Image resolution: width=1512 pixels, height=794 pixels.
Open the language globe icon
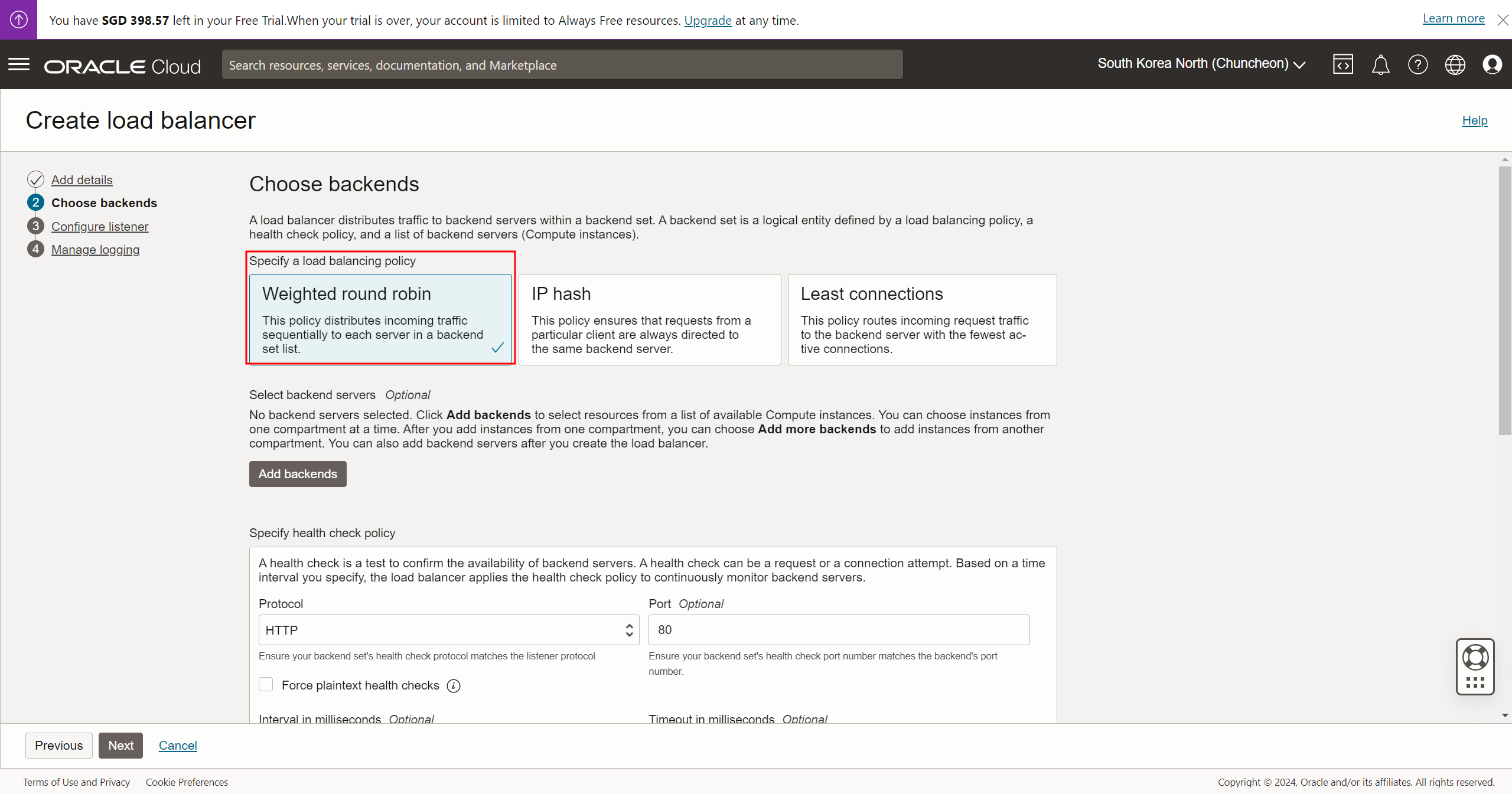coord(1455,64)
